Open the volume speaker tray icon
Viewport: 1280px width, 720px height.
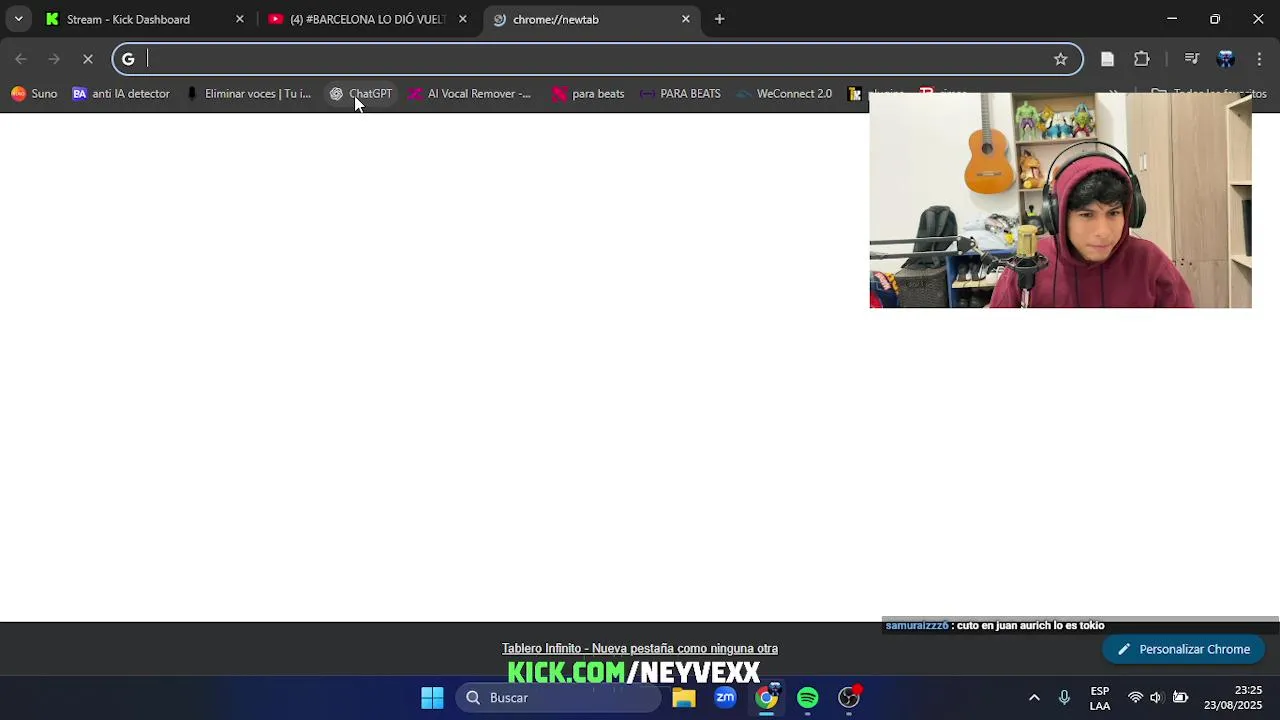[1156, 698]
